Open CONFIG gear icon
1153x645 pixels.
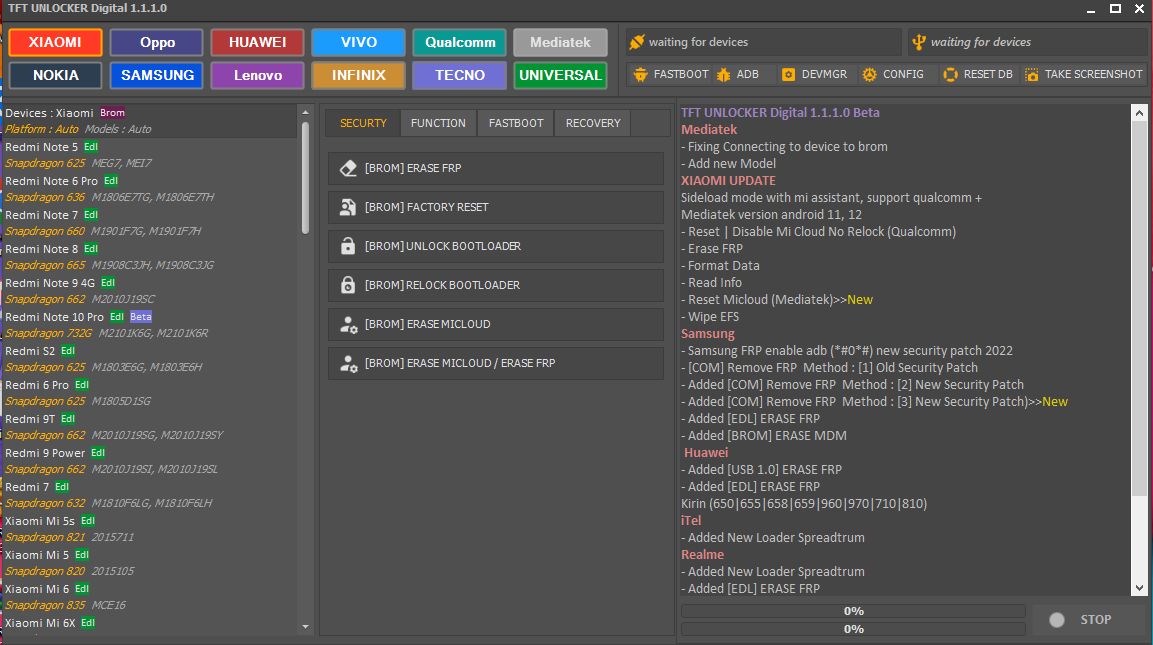tap(869, 74)
